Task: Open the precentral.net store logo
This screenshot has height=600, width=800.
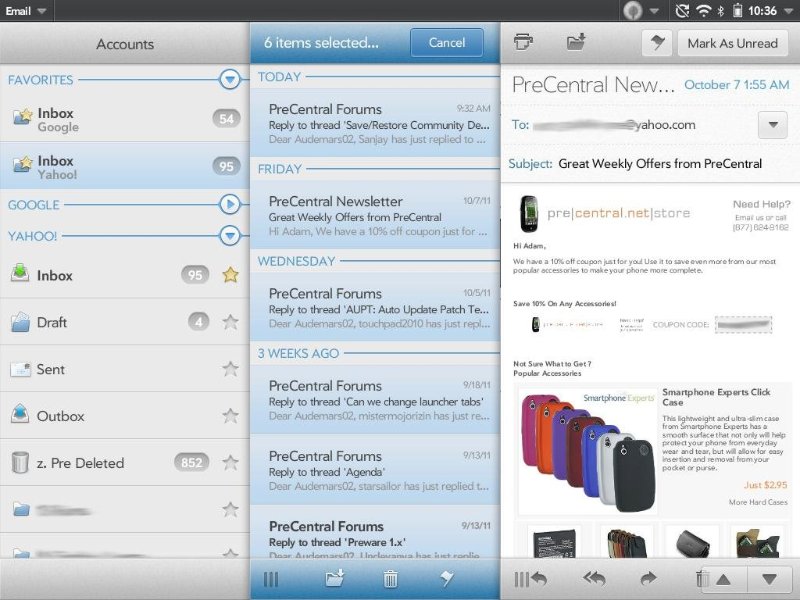Action: tap(605, 213)
